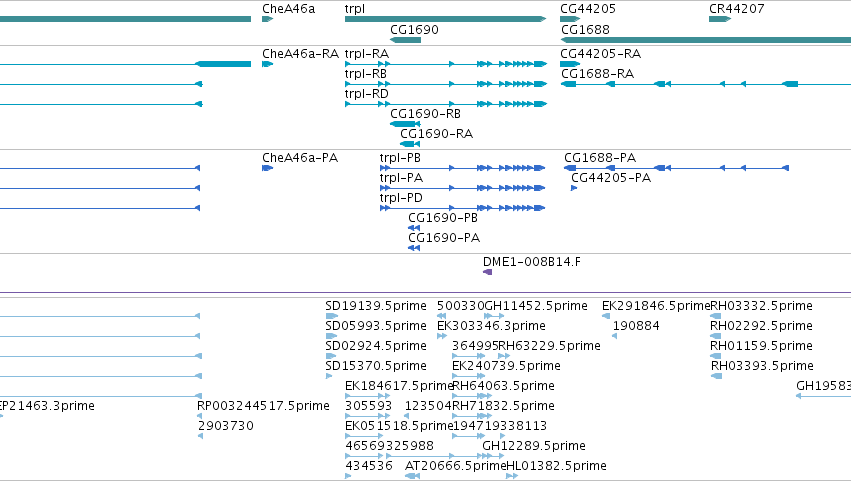Click EST label SD15370.5prime

click(376, 366)
